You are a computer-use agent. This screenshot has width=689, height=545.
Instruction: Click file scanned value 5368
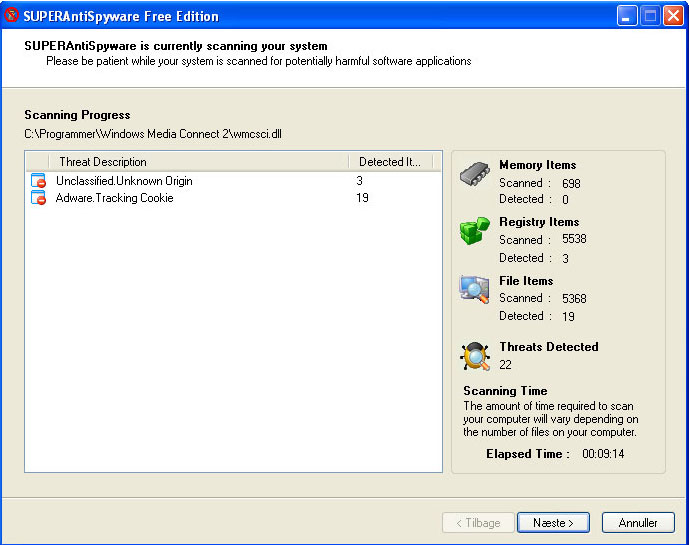pos(574,299)
